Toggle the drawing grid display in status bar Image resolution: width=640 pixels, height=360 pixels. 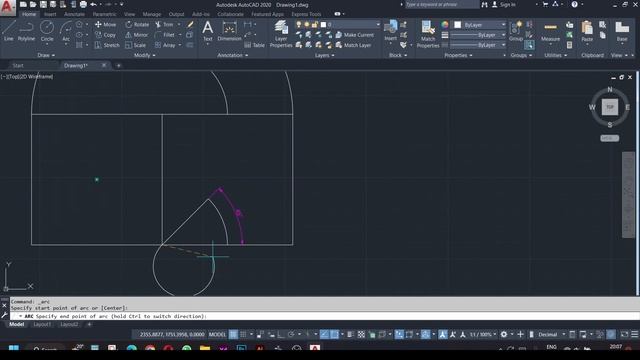click(233, 335)
